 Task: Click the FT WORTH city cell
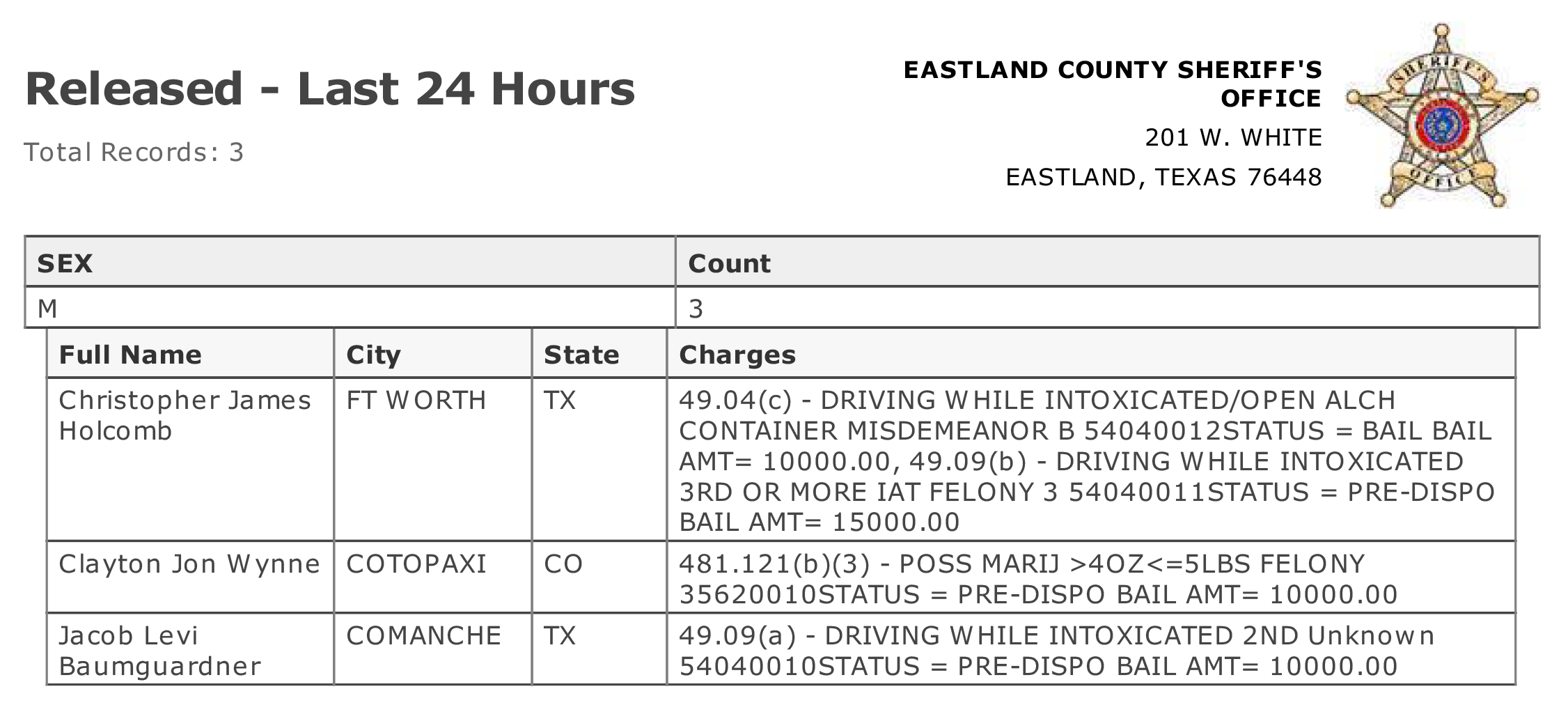(x=432, y=459)
